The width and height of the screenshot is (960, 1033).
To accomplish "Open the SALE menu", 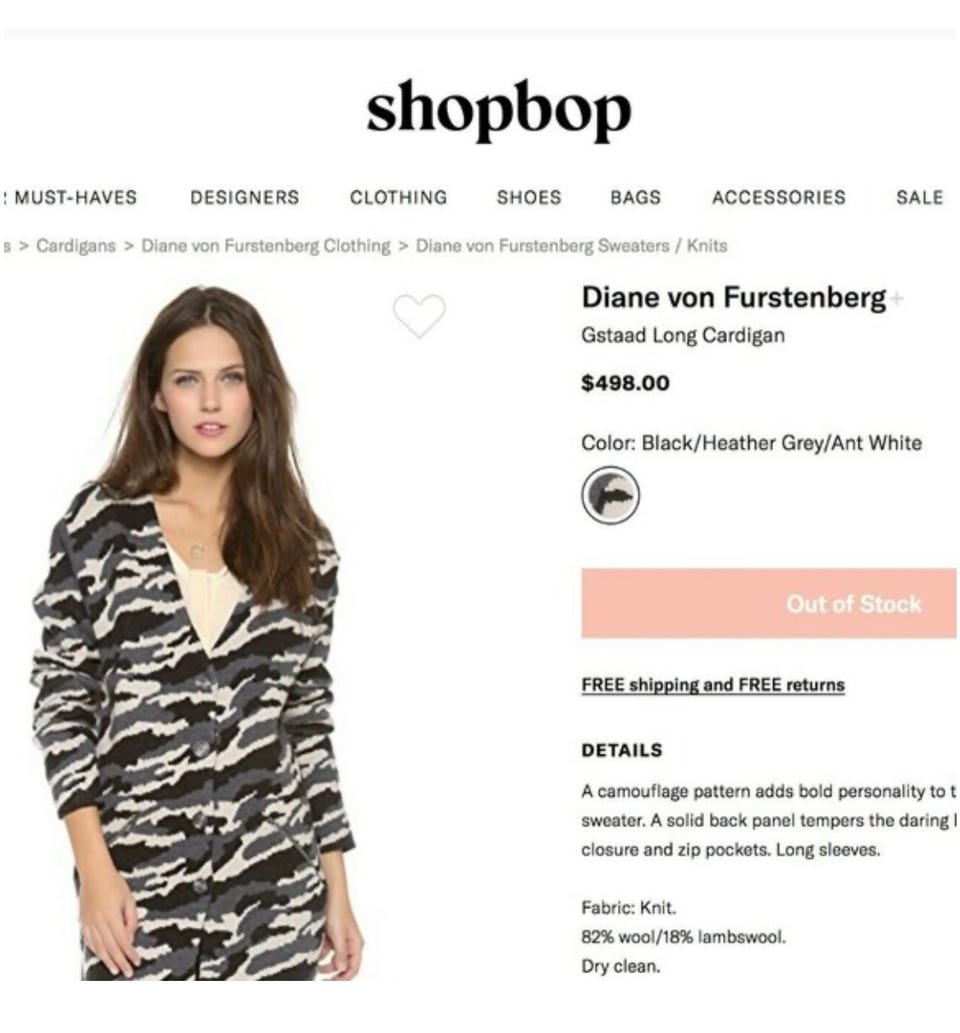I will click(x=919, y=197).
